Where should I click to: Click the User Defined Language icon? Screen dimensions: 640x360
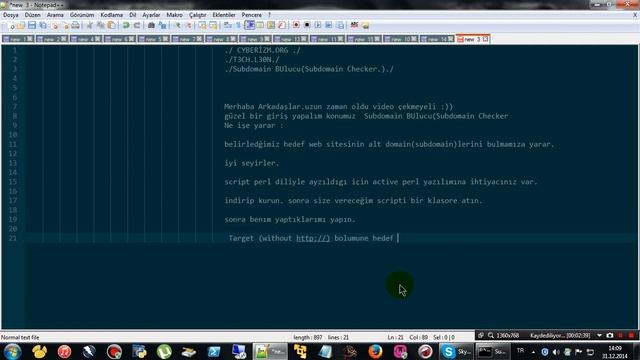(260, 25)
